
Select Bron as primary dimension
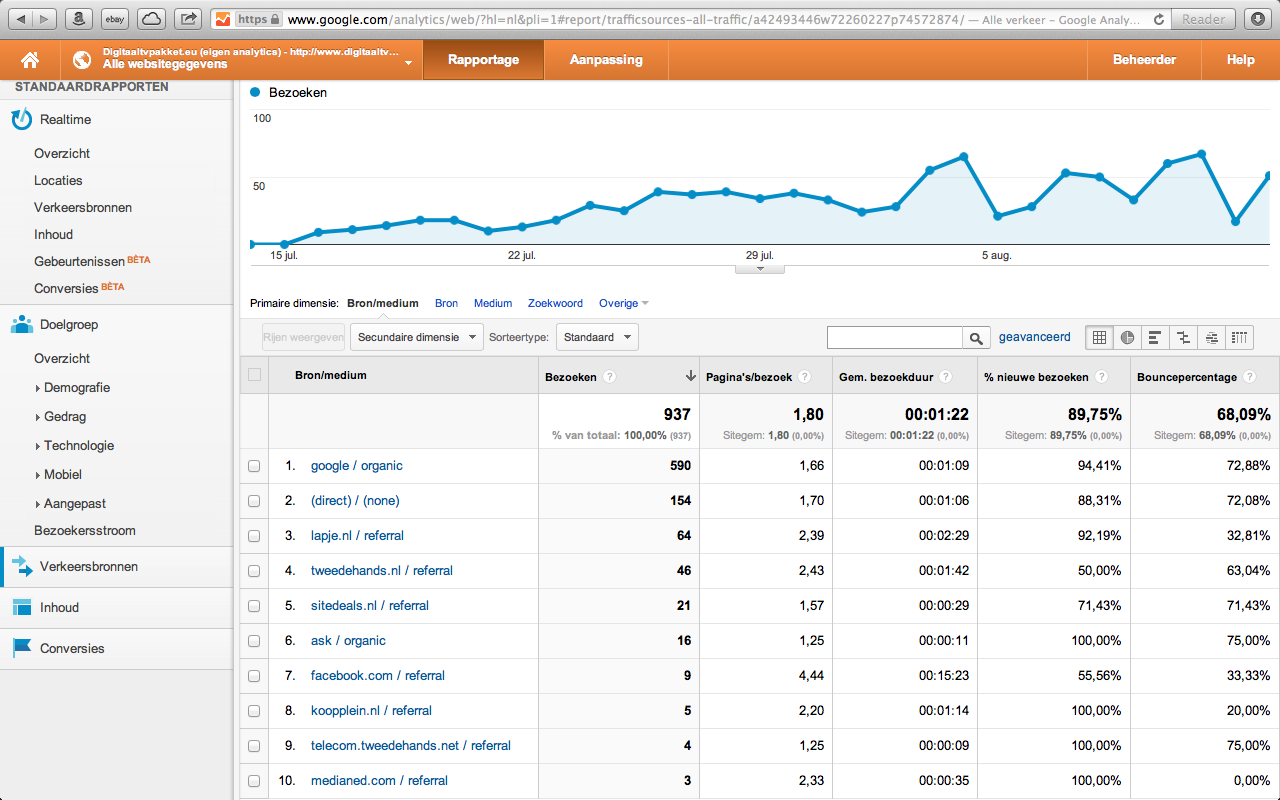(x=446, y=303)
